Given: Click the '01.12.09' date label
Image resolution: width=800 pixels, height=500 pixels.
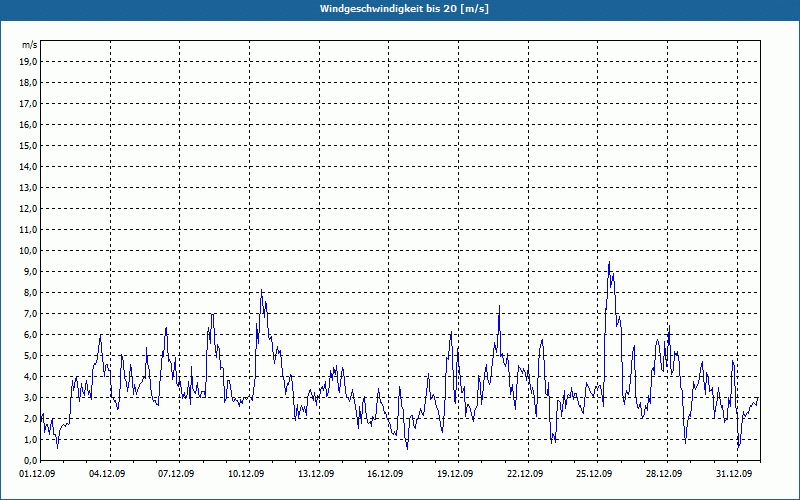Looking at the screenshot, I should (37, 474).
